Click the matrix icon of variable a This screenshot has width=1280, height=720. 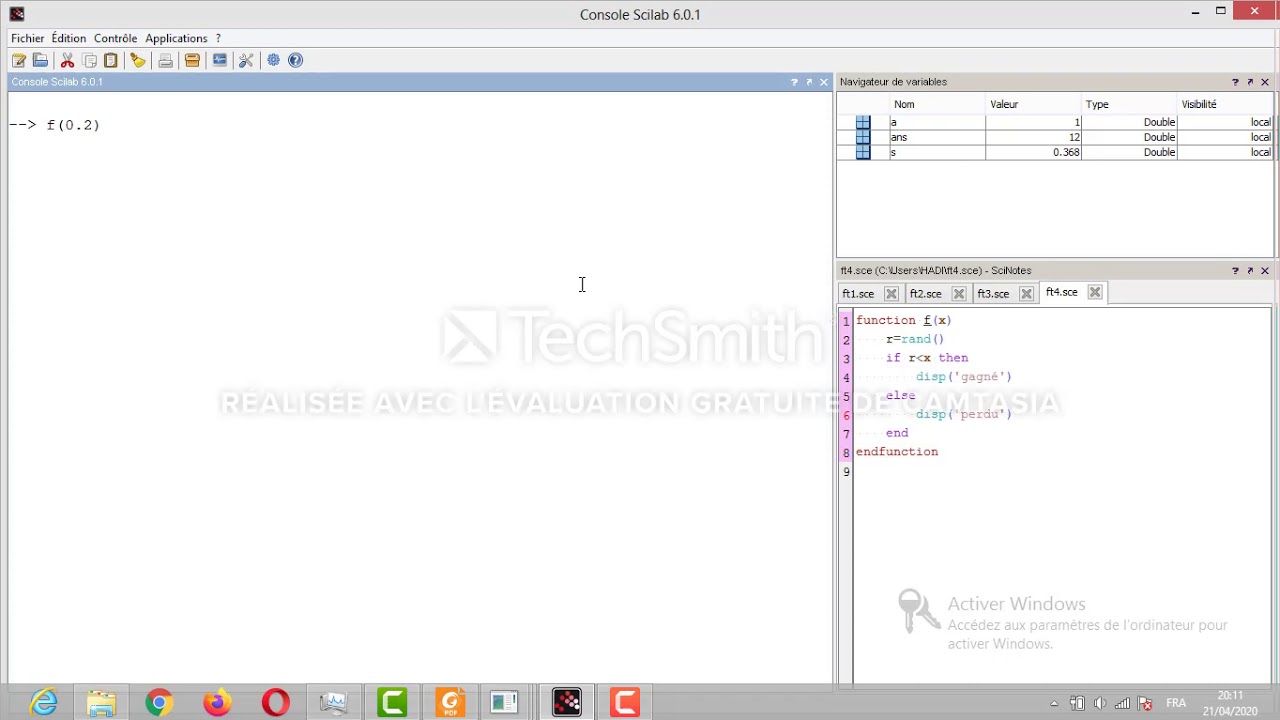pyautogui.click(x=863, y=122)
